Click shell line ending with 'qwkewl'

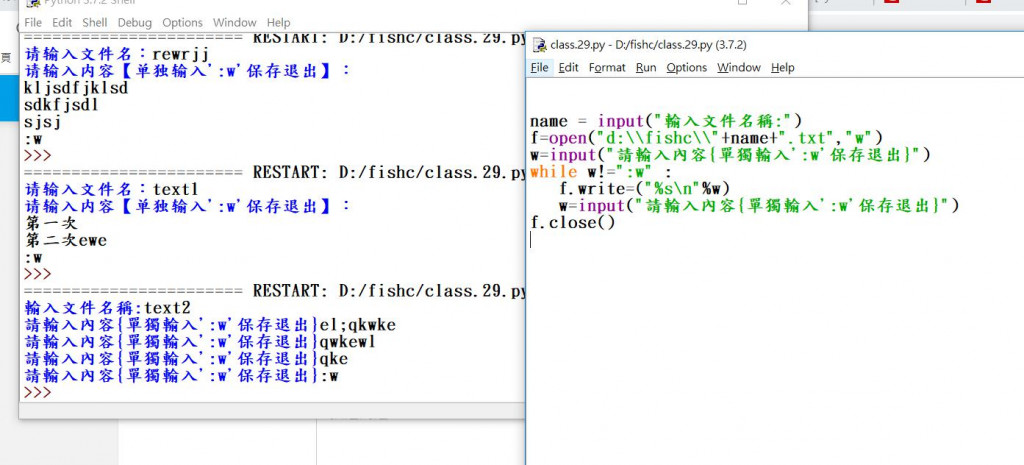click(x=200, y=342)
